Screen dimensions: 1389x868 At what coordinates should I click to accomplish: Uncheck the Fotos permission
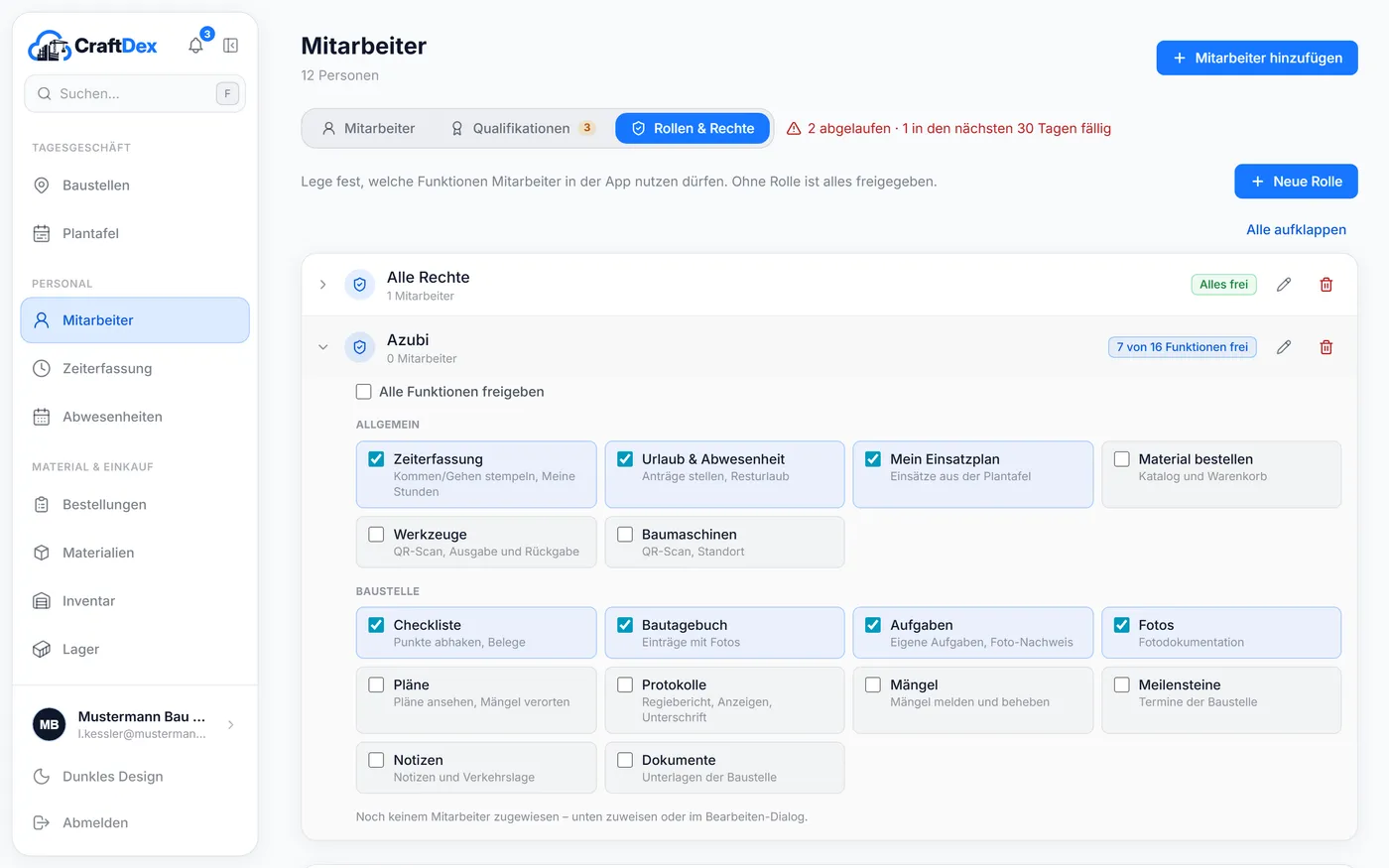tap(1122, 625)
